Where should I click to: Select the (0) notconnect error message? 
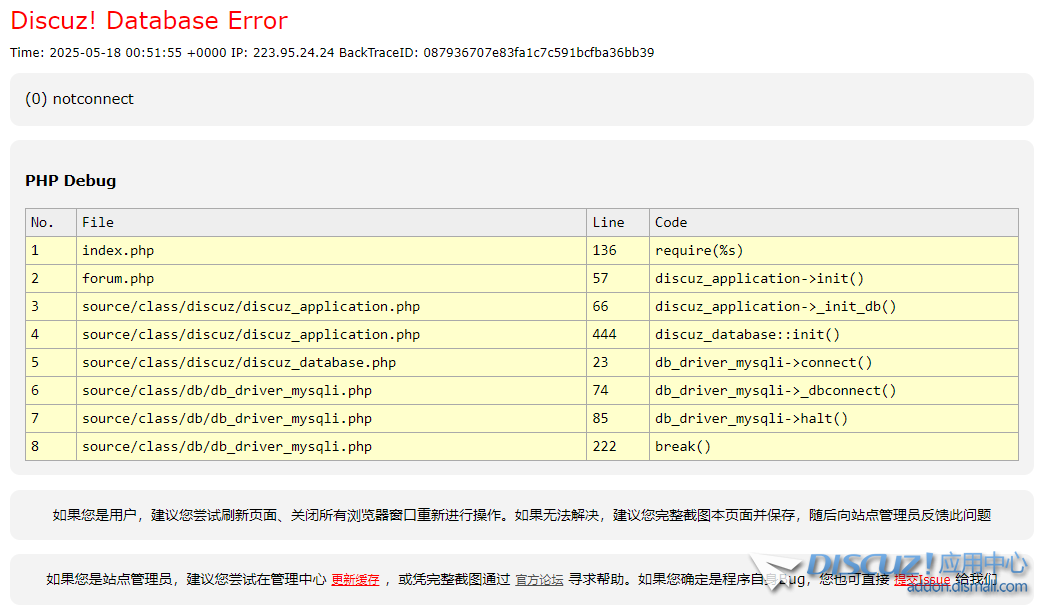(x=79, y=99)
